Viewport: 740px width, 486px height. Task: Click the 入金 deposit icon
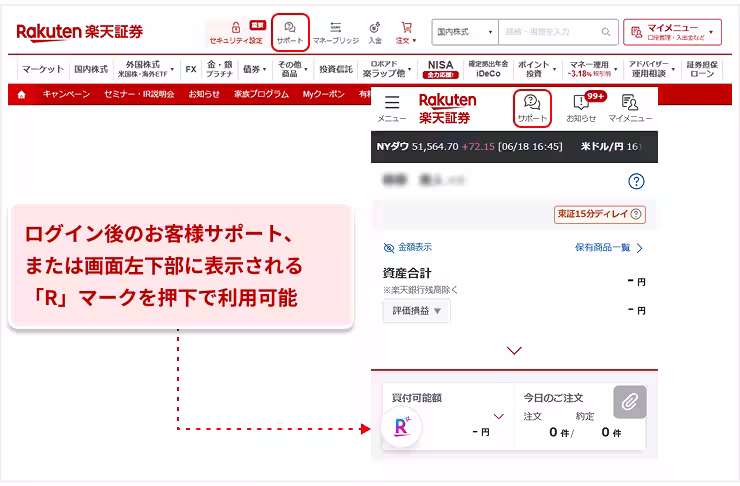pyautogui.click(x=375, y=32)
